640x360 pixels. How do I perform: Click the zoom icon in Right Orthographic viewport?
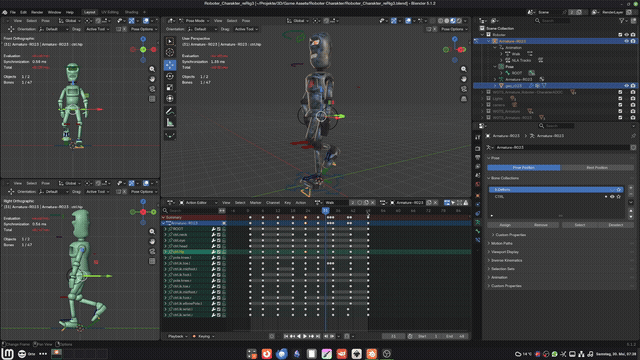pos(152,231)
